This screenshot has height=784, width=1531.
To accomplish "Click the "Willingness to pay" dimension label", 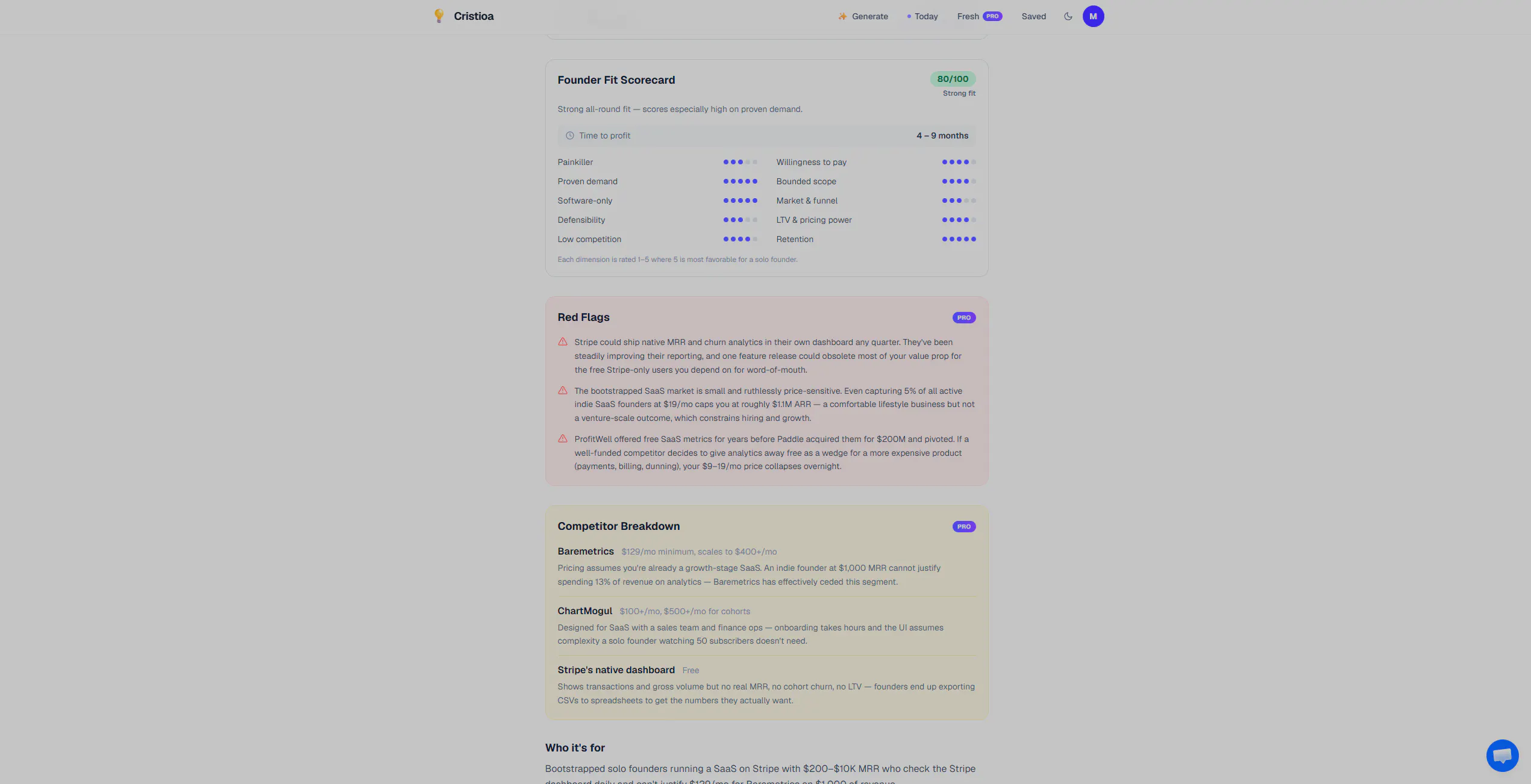I will pos(812,162).
